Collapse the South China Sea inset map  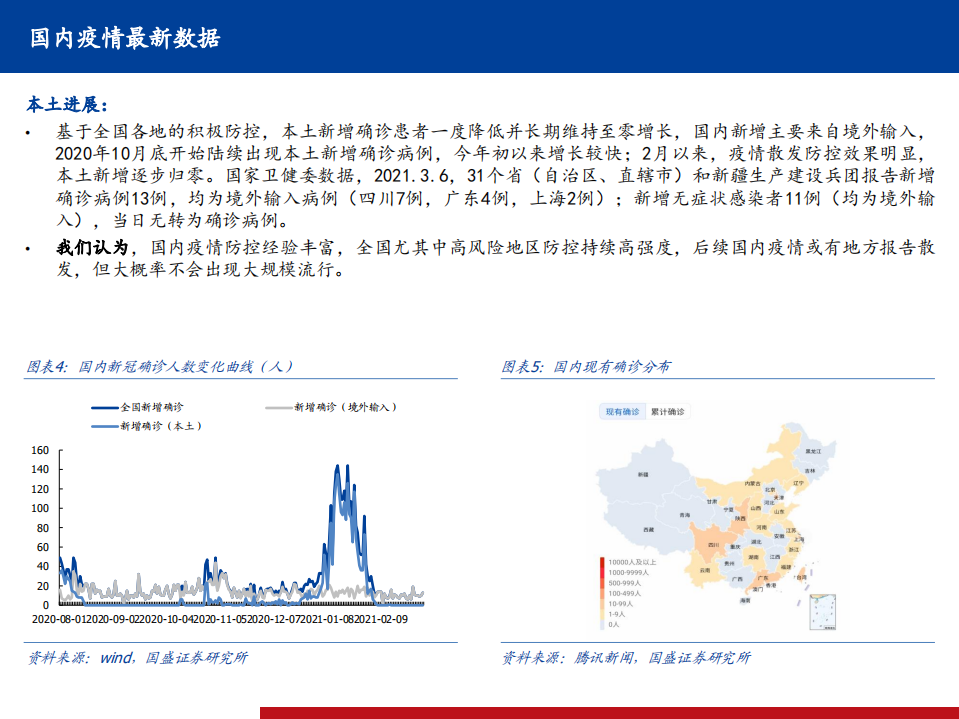click(821, 612)
